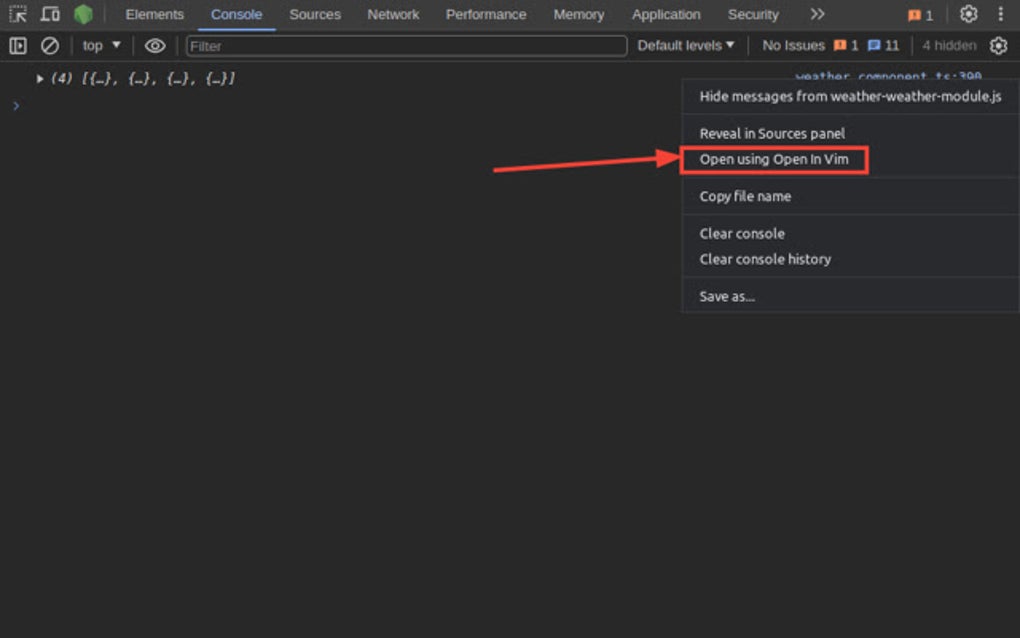Screen dimensions: 1020x638
Task: Switch to the Application tab
Action: [666, 14]
